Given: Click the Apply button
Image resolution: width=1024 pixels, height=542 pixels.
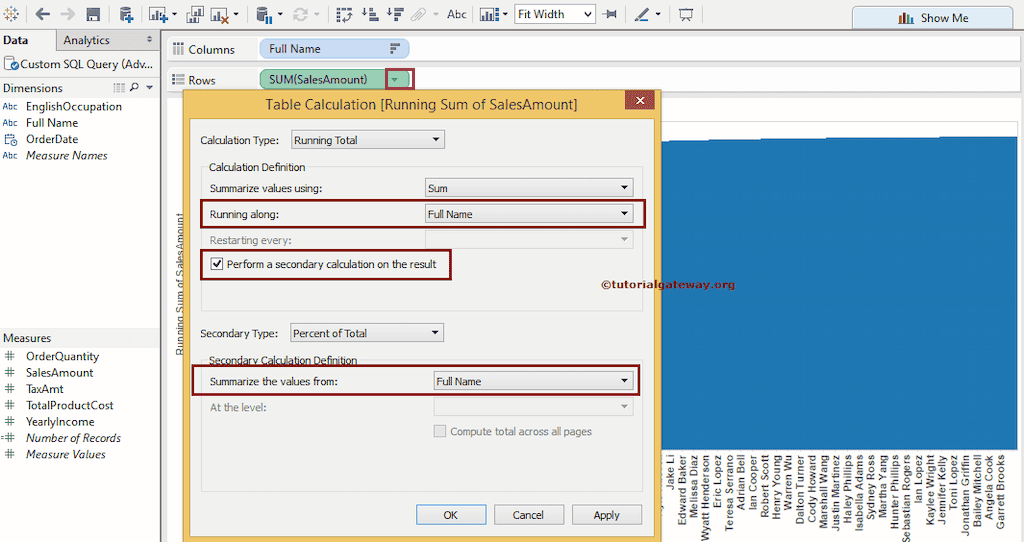Looking at the screenshot, I should pyautogui.click(x=606, y=515).
